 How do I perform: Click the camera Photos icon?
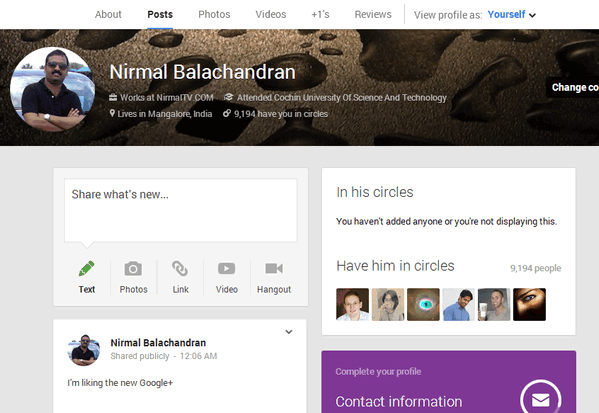[133, 269]
